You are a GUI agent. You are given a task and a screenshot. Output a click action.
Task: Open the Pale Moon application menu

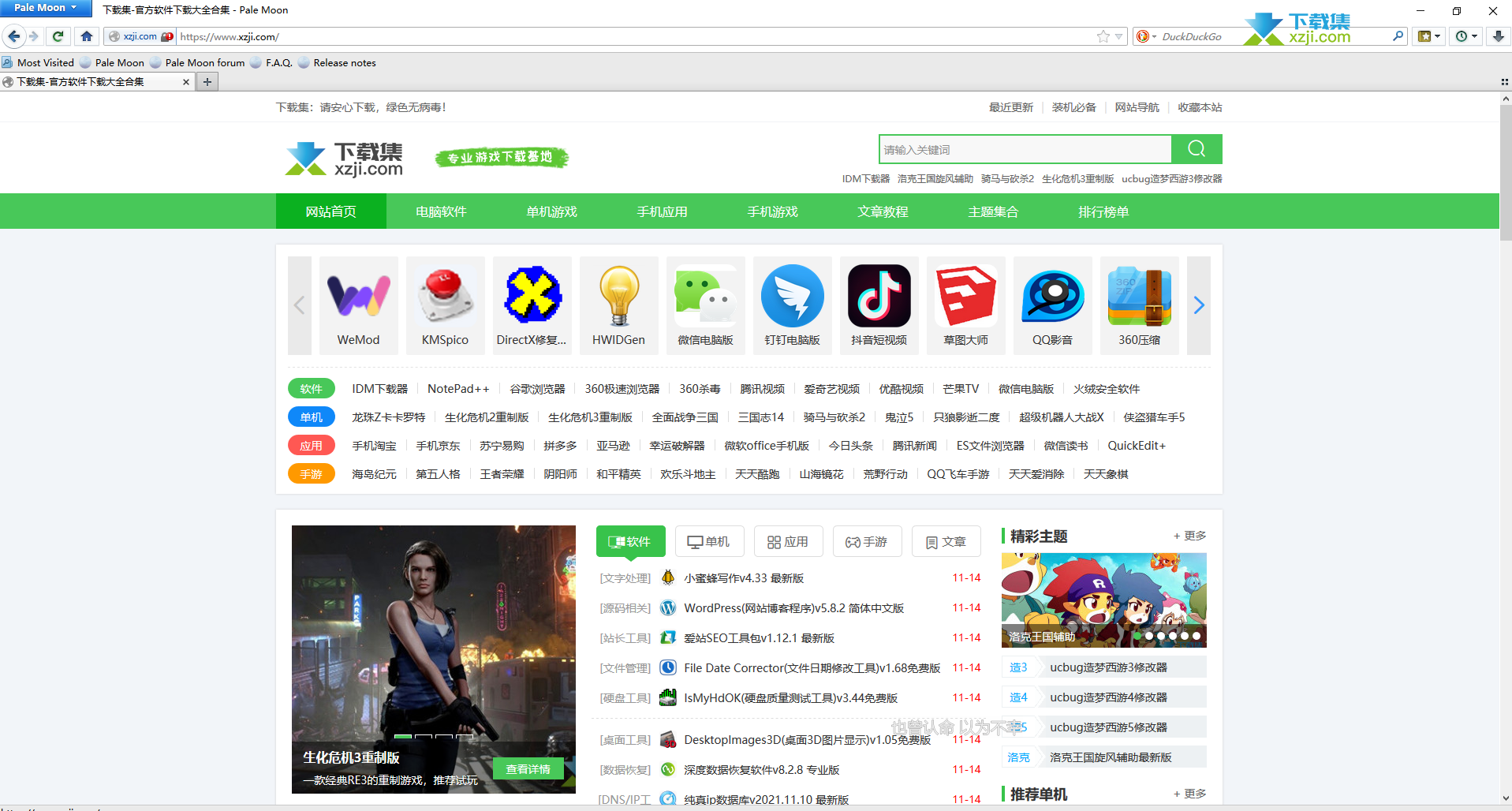pyautogui.click(x=46, y=8)
